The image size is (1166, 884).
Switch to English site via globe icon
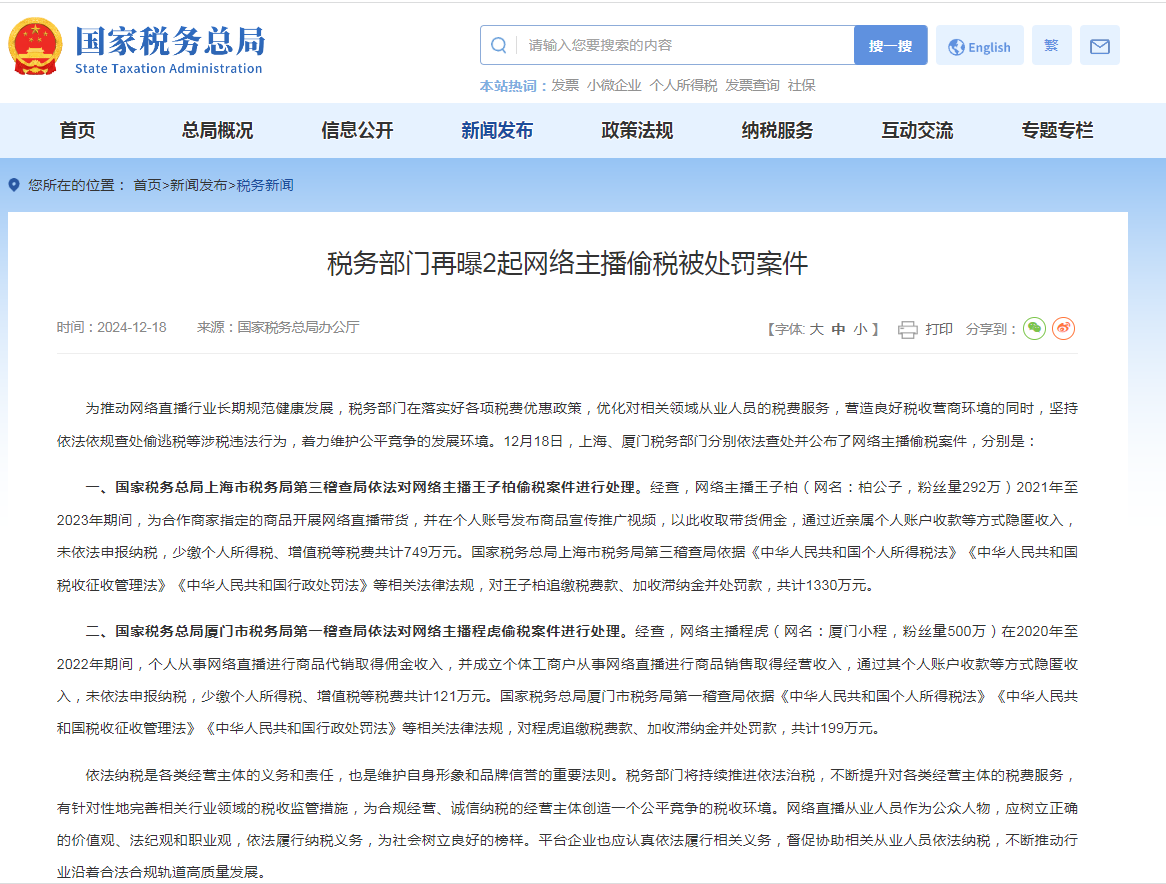pyautogui.click(x=956, y=47)
